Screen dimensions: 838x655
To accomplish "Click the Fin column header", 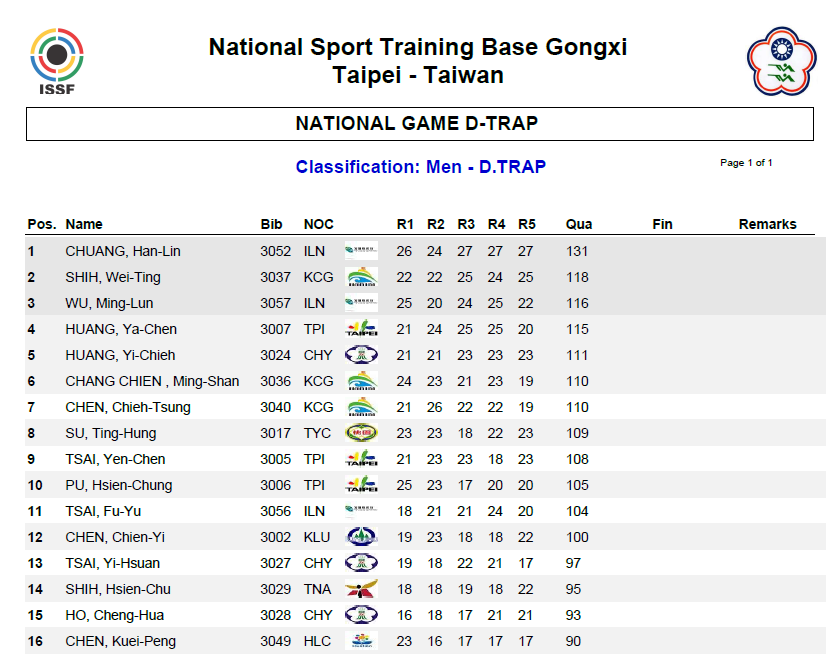I will [x=662, y=224].
